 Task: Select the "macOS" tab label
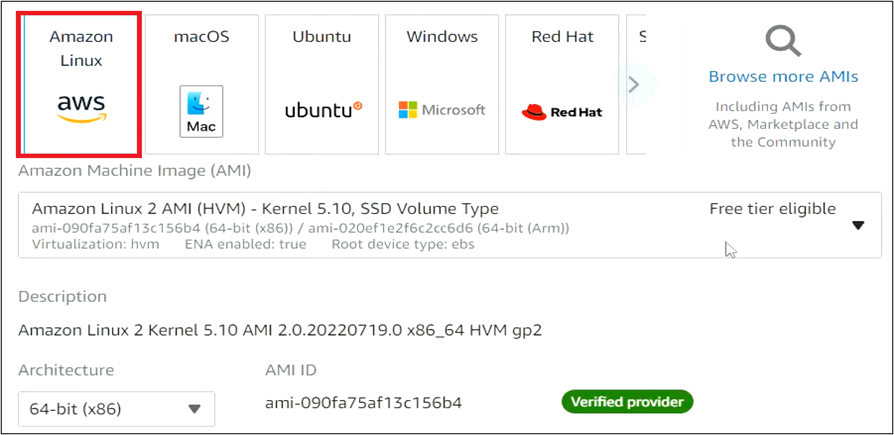(x=201, y=37)
